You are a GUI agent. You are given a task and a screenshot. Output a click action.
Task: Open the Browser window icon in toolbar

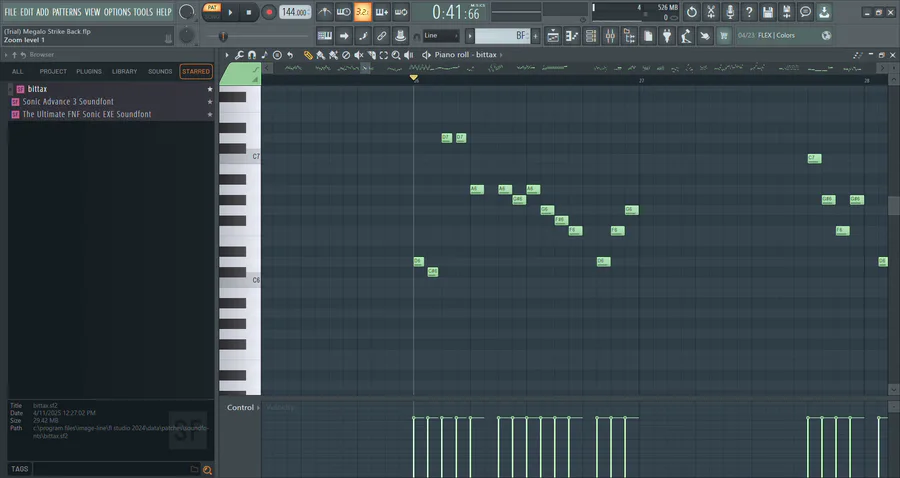point(629,36)
